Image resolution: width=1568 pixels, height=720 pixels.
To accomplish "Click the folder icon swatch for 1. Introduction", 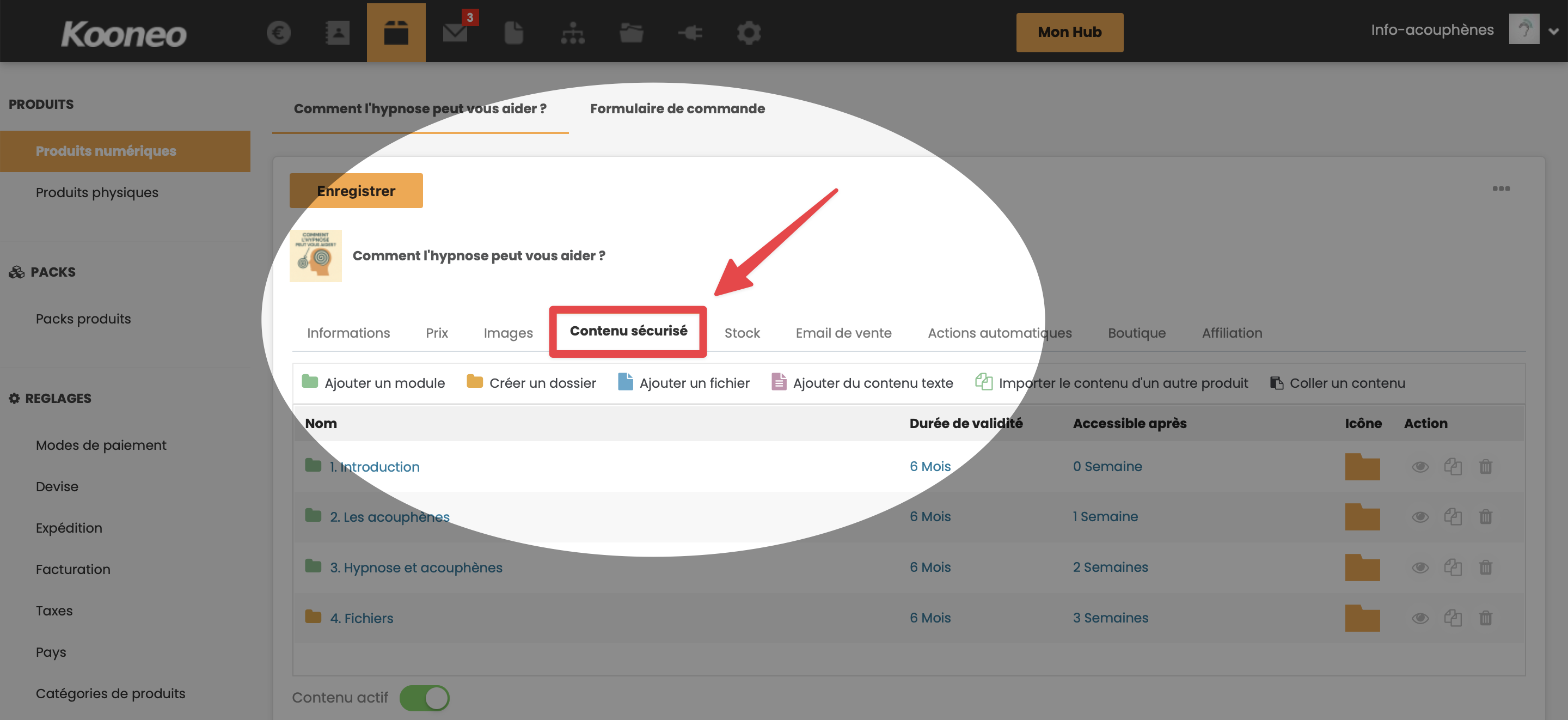I will pos(1362,467).
